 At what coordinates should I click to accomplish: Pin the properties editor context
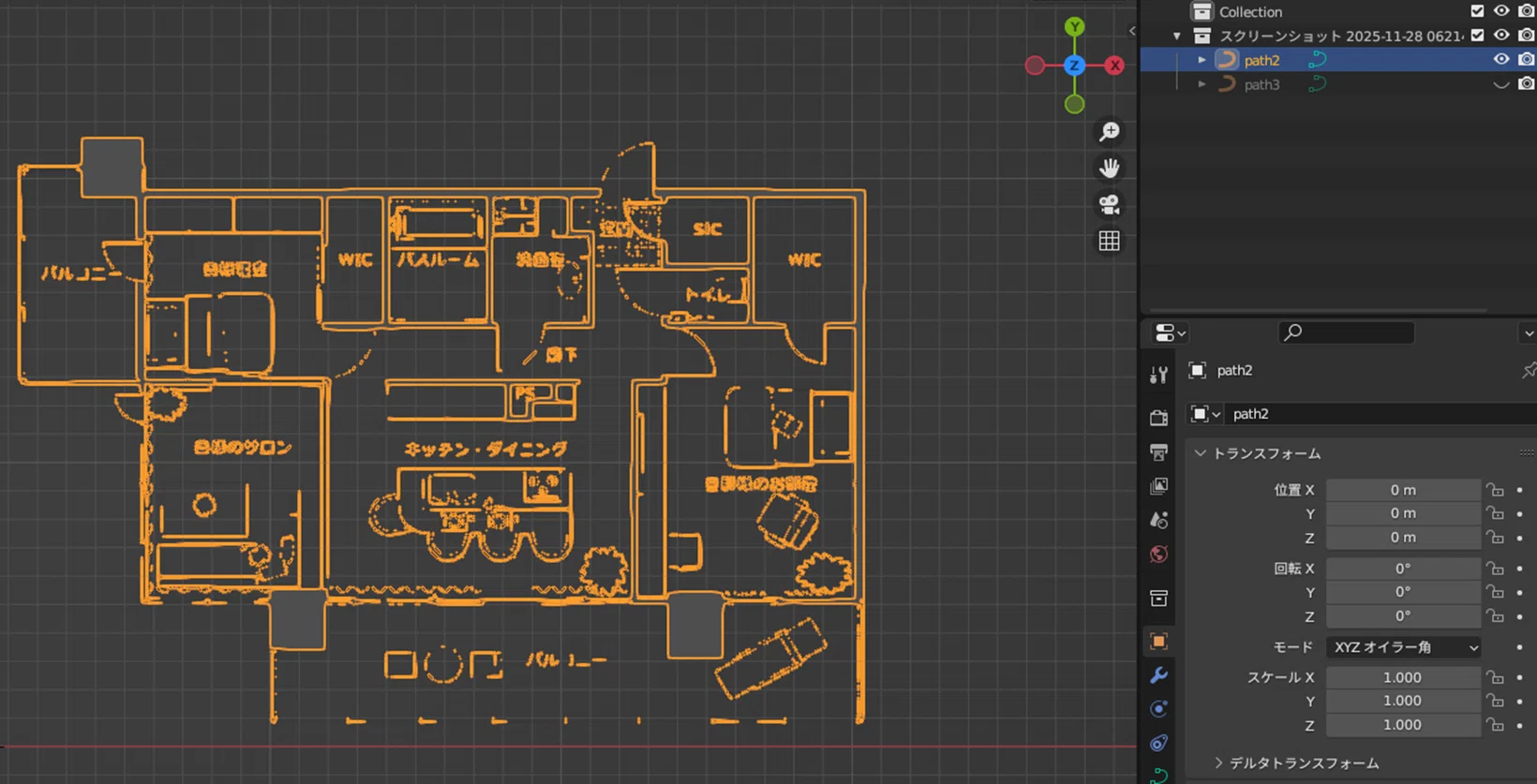[x=1529, y=370]
